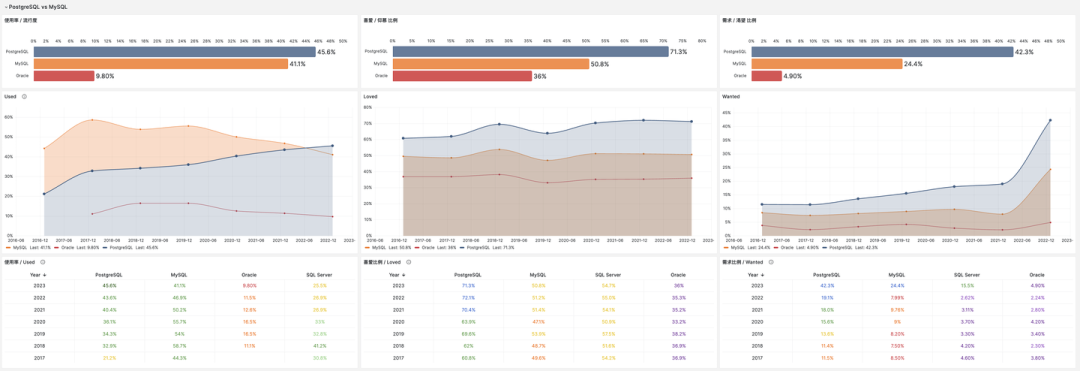The image size is (1080, 371).
Task: Click the 43.6% PostgreSQL cell in Used table
Action: tap(110, 296)
